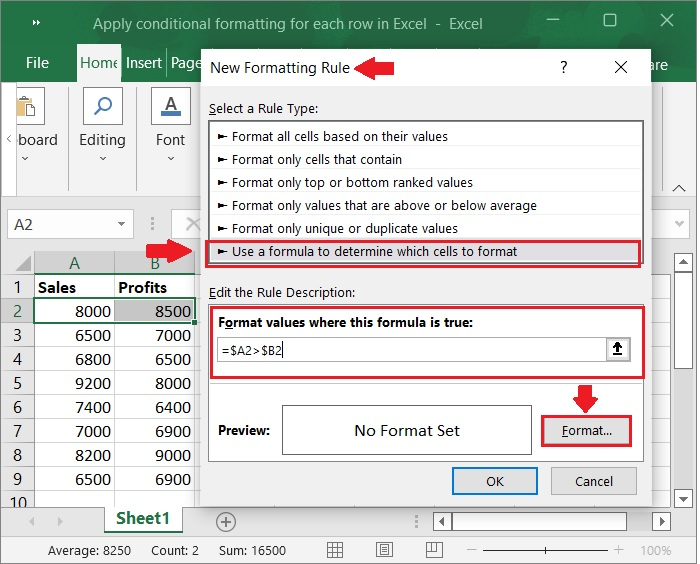This screenshot has height=564, width=700.
Task: Open dialog help question mark
Action: pos(564,68)
